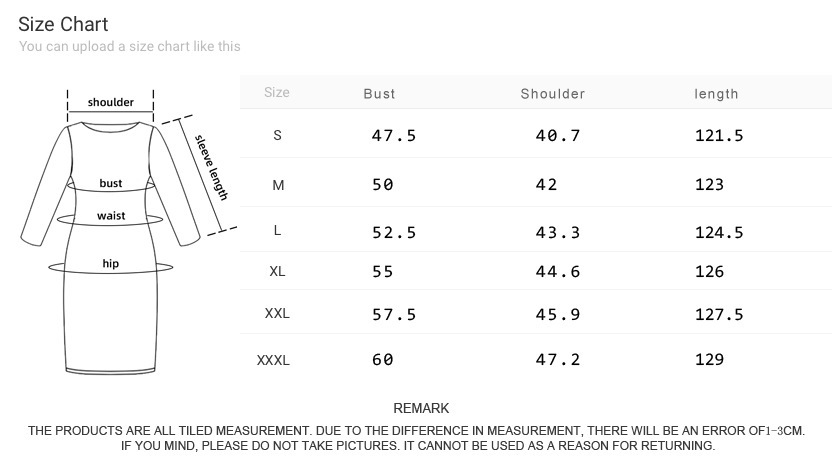Click the Shoulder column header
The width and height of the screenshot is (832, 464).
click(x=552, y=94)
